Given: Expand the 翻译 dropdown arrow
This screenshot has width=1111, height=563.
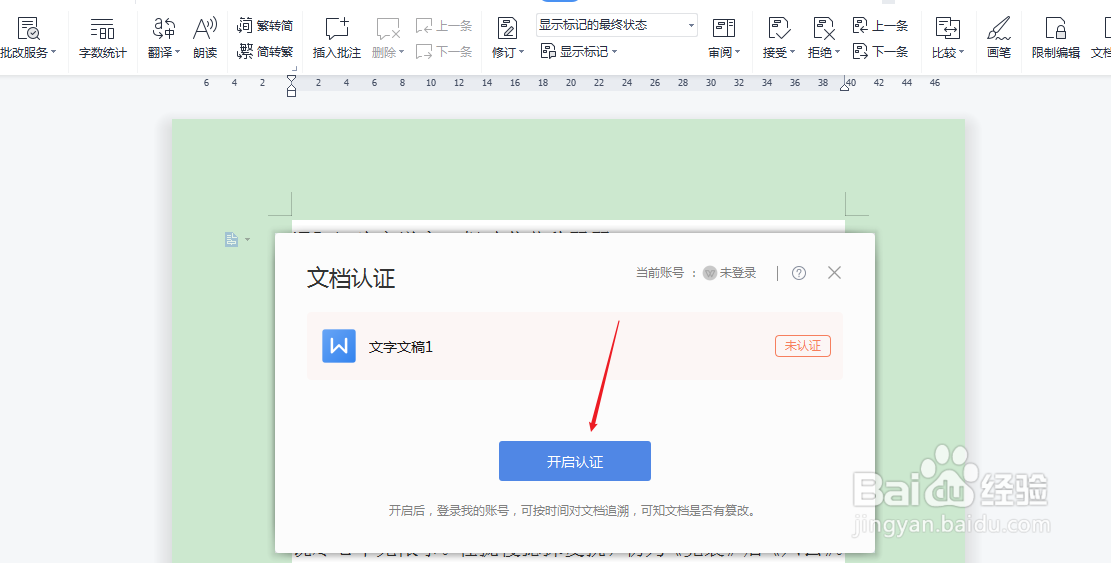Looking at the screenshot, I should coord(177,52).
